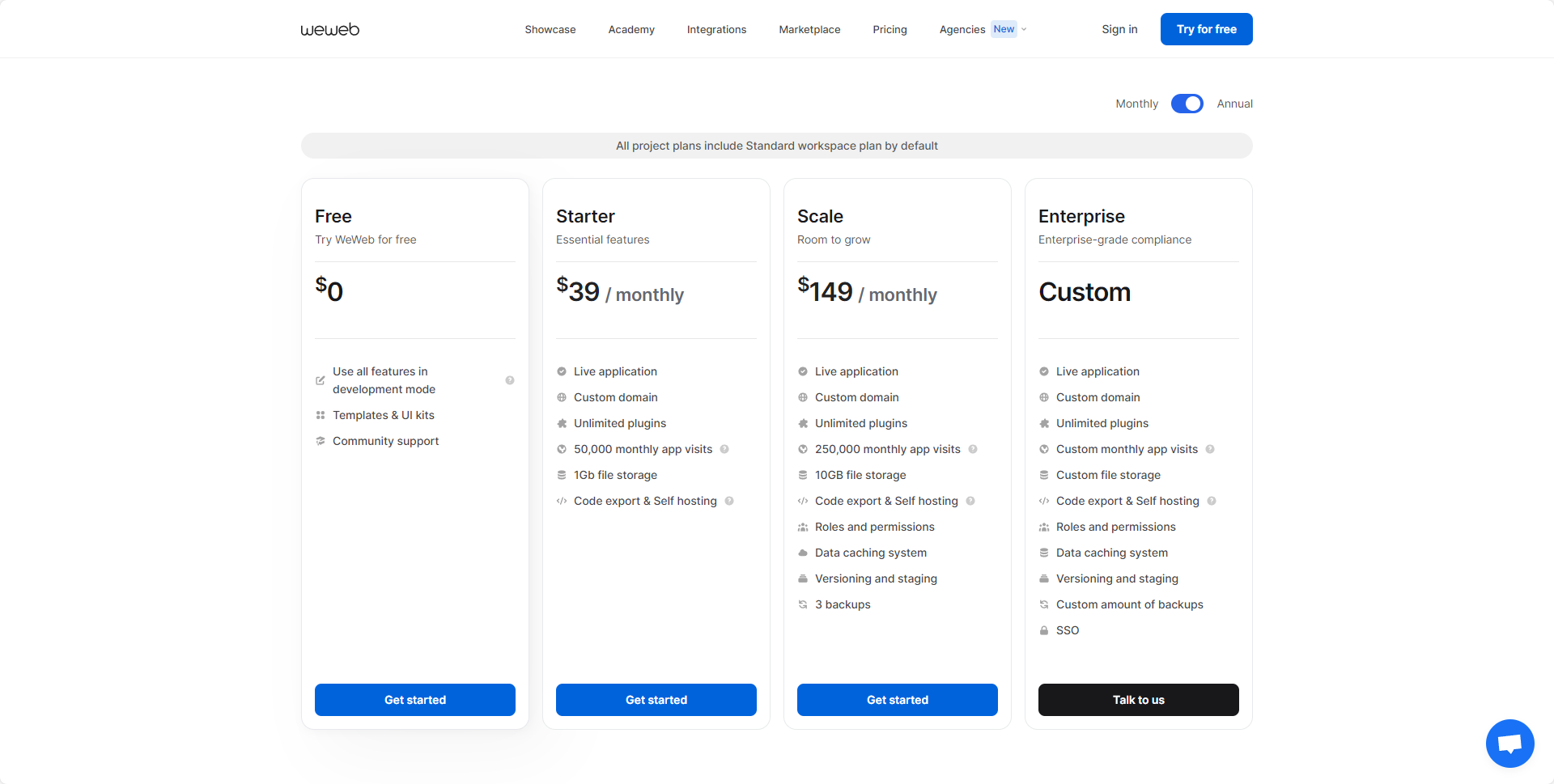Click the $149 / monthly price
1554x784 pixels.
pyautogui.click(x=867, y=291)
